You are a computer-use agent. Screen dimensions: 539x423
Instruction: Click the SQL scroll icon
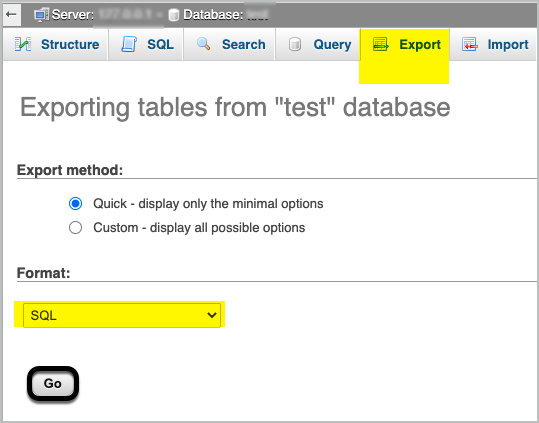(129, 44)
